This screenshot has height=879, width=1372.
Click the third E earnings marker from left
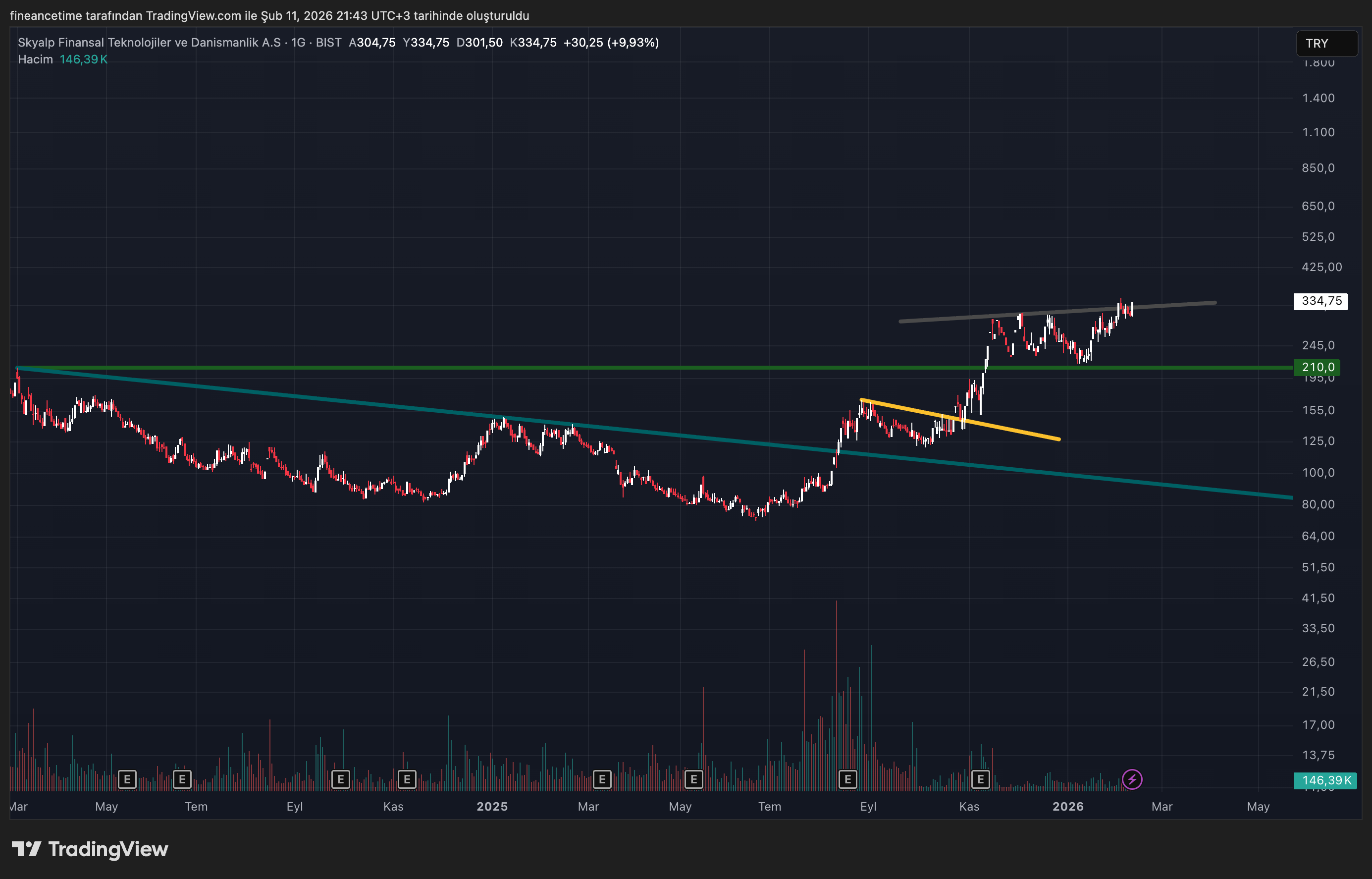point(341,779)
